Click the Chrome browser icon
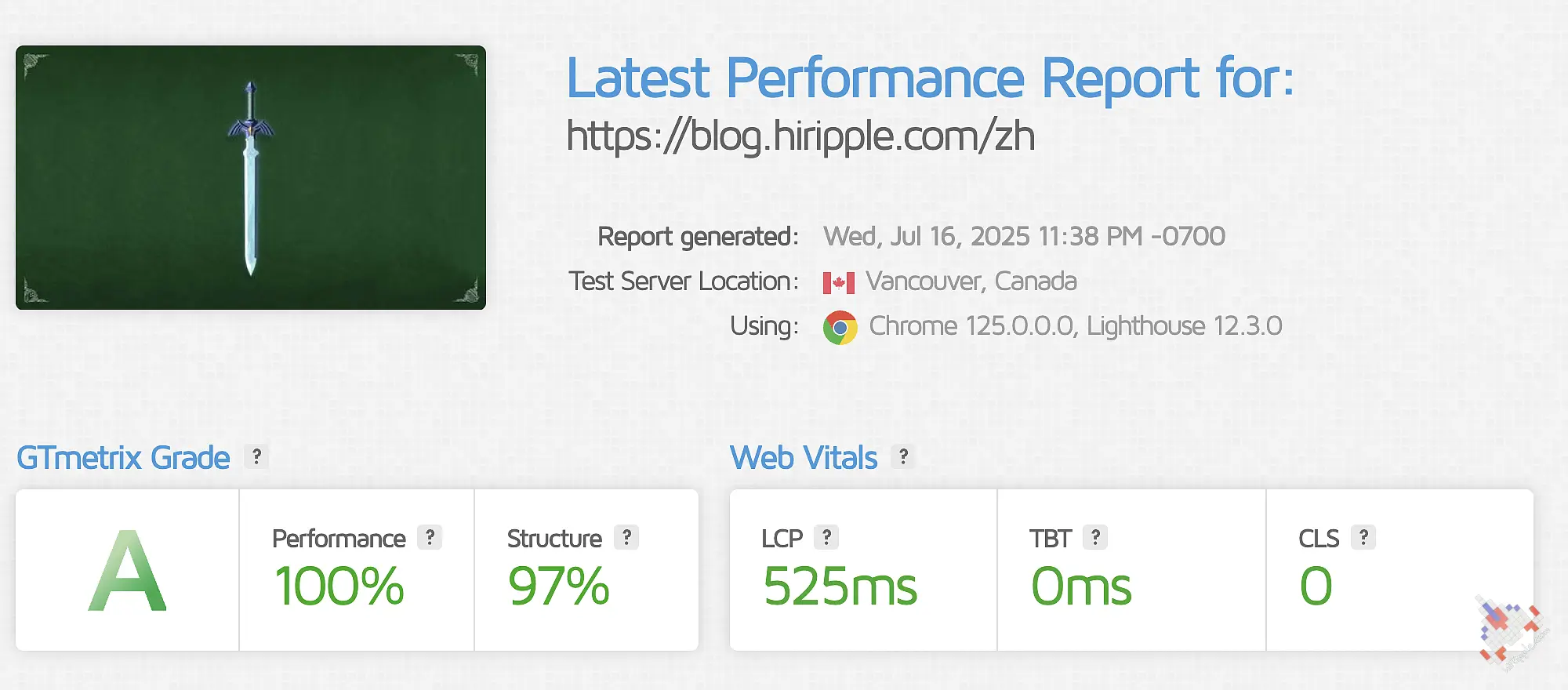 [x=840, y=328]
